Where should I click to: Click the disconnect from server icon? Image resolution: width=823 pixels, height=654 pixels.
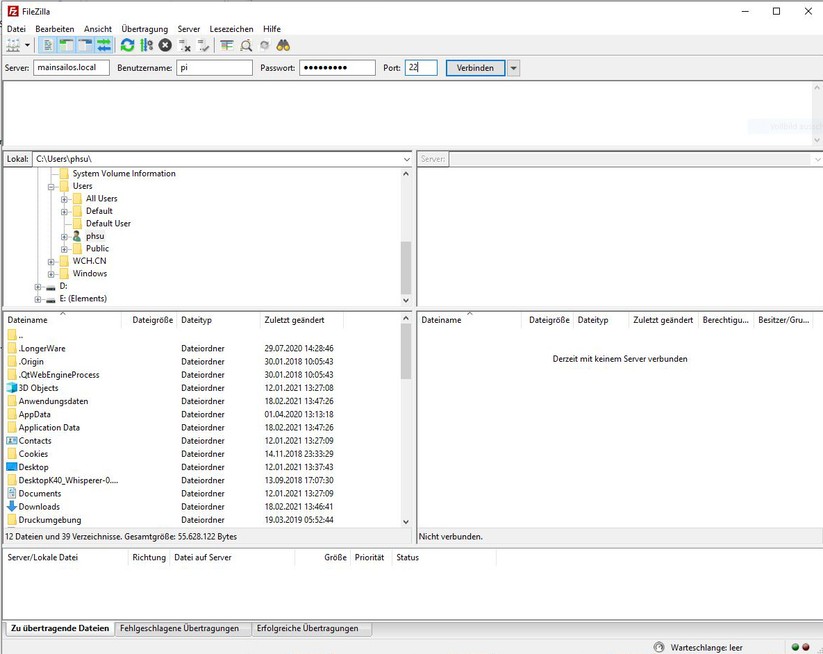(185, 45)
